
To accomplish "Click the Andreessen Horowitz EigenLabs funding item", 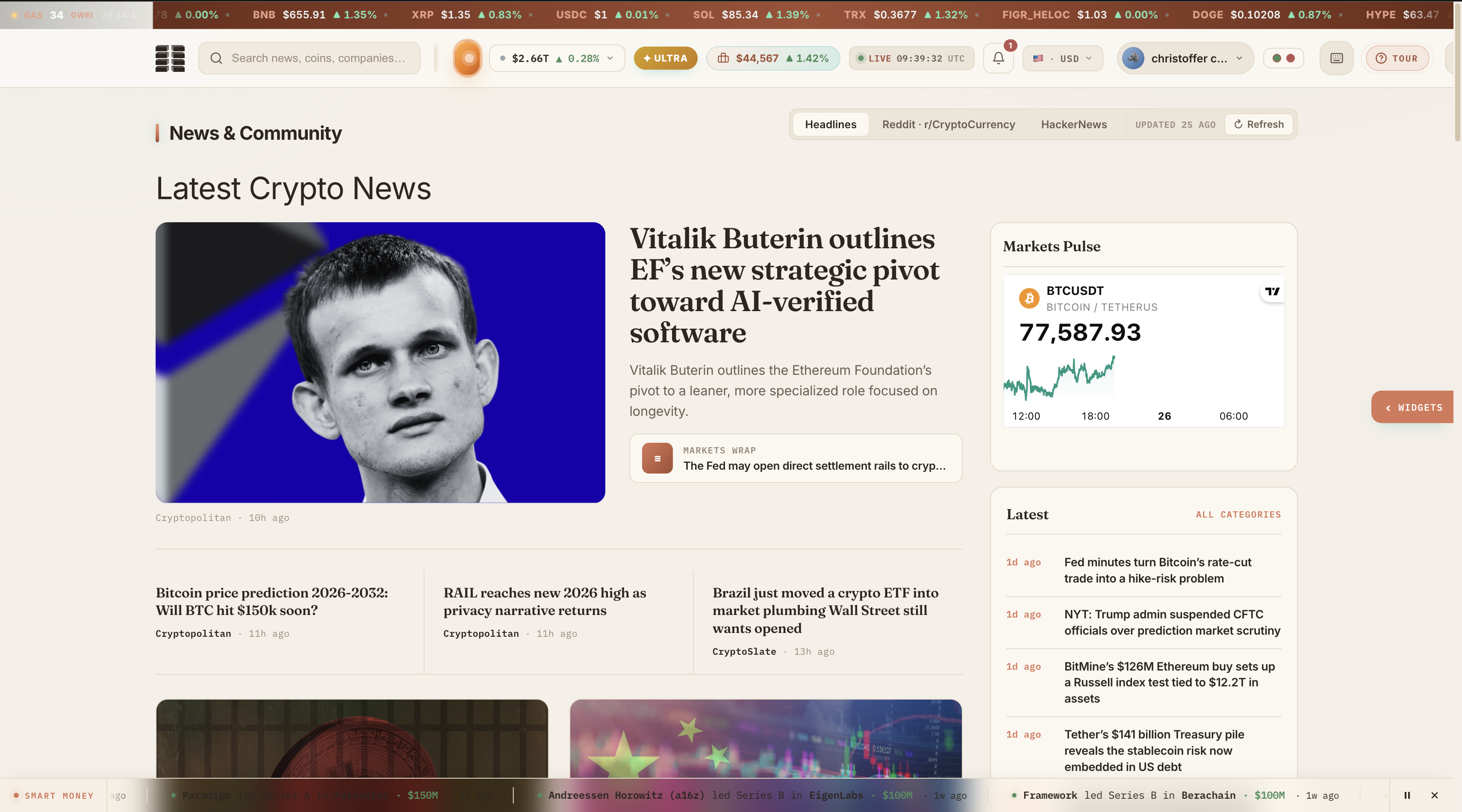I will click(752, 795).
